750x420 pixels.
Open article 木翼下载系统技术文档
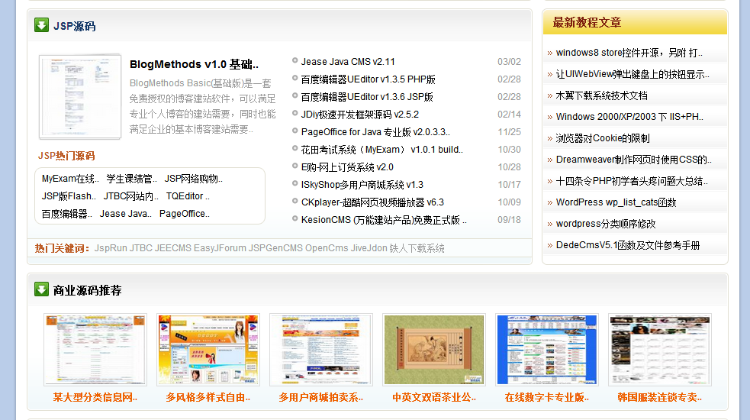[x=601, y=96]
